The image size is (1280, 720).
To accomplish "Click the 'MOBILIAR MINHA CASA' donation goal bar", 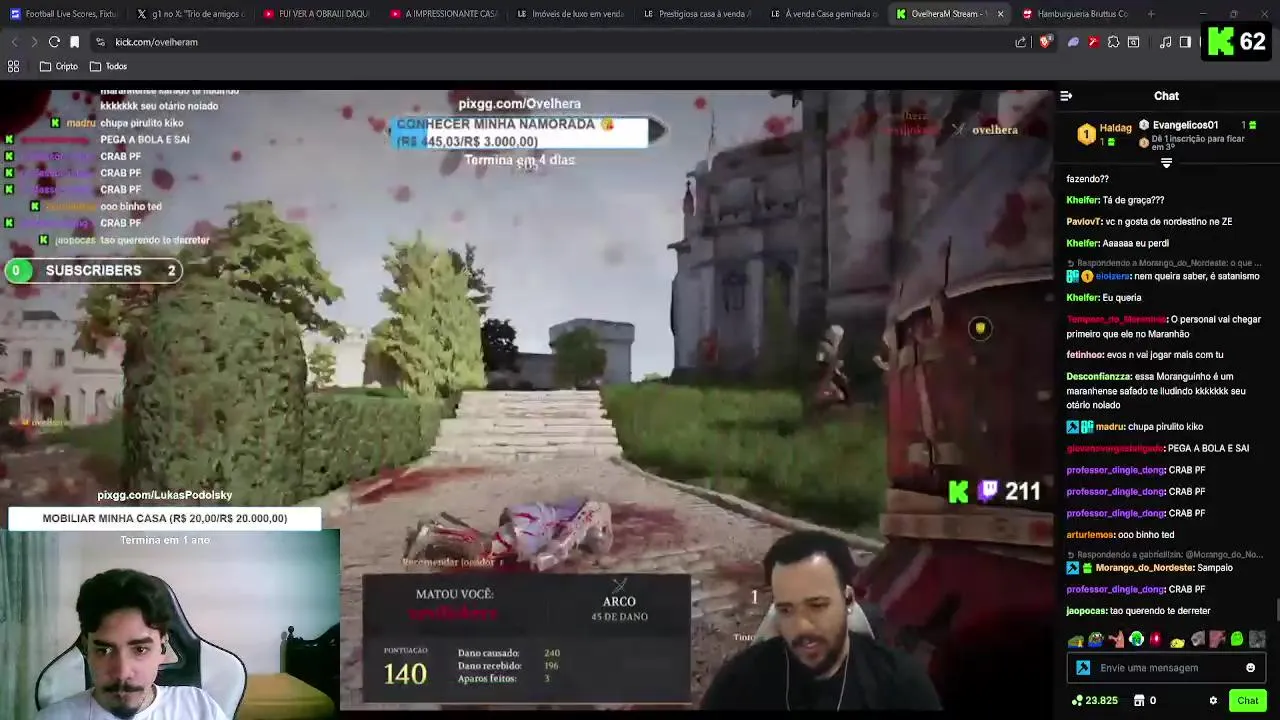I will click(165, 518).
